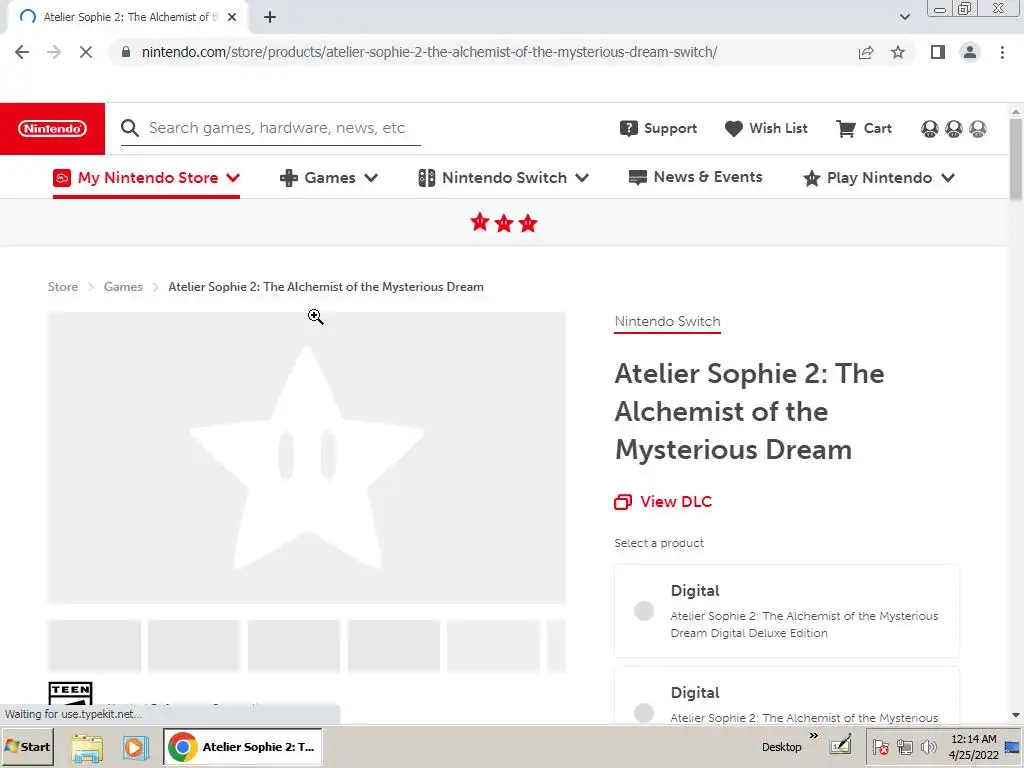Select the third gallery thumbnail
The width and height of the screenshot is (1024, 768).
click(294, 646)
